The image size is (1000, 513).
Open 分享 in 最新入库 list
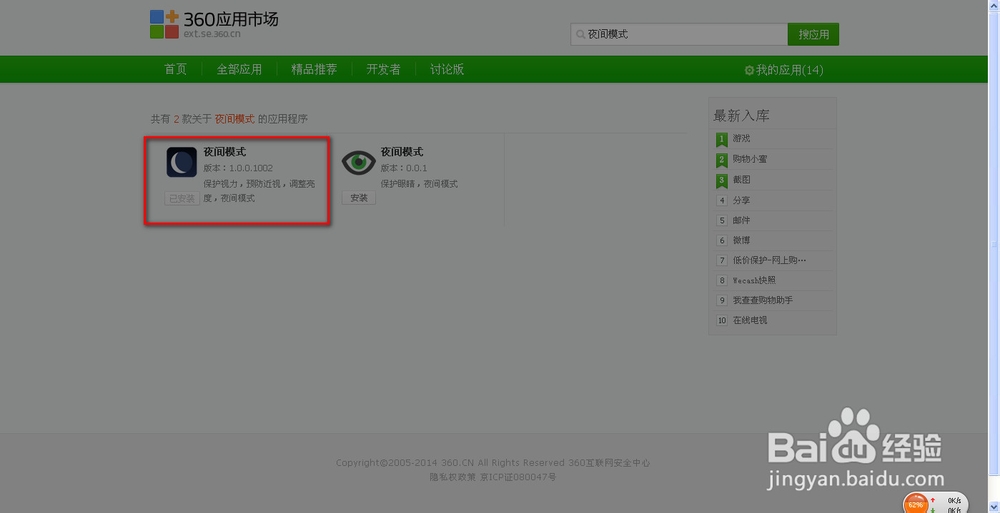(741, 200)
